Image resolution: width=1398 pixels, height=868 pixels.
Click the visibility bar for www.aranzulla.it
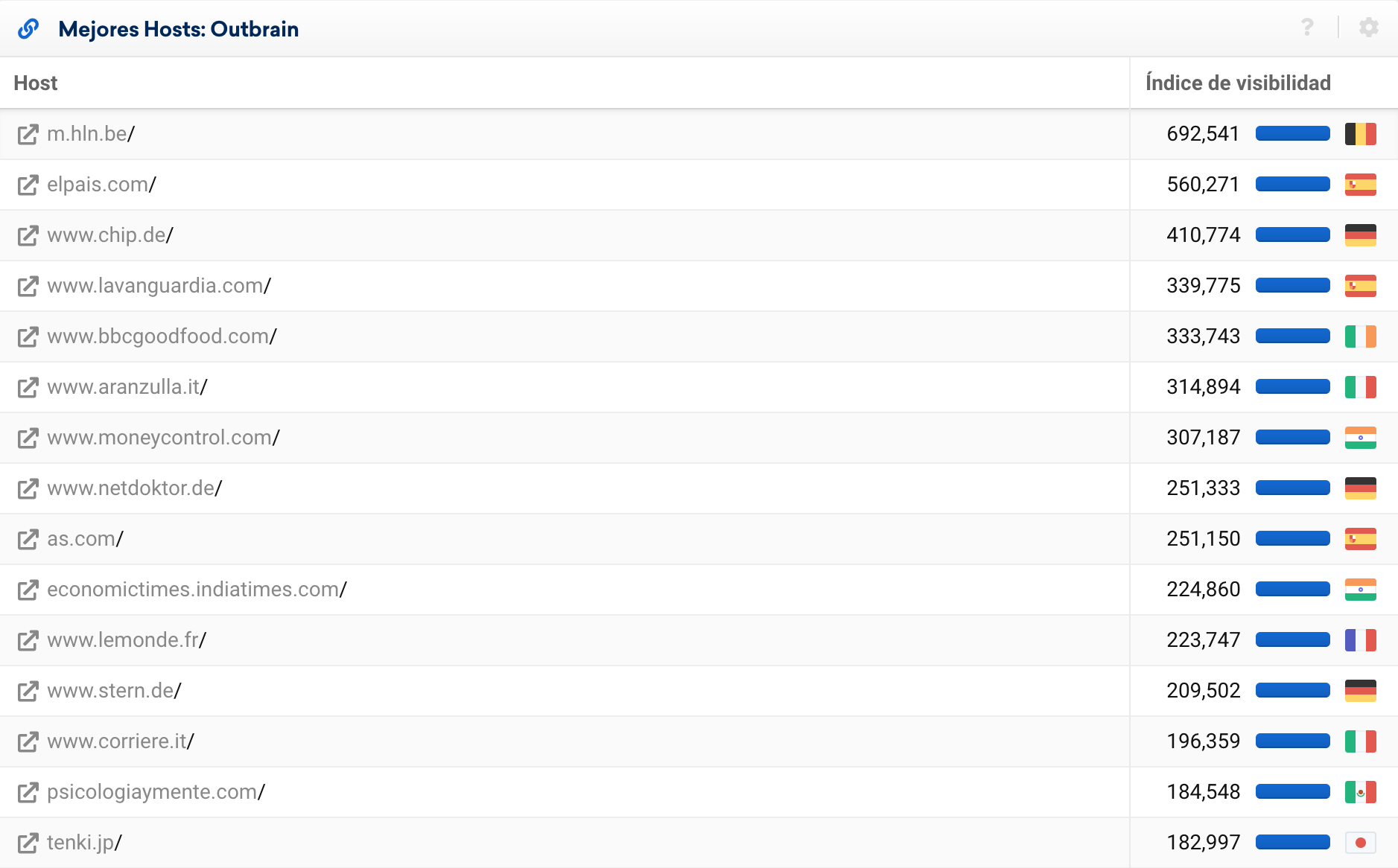click(1292, 387)
